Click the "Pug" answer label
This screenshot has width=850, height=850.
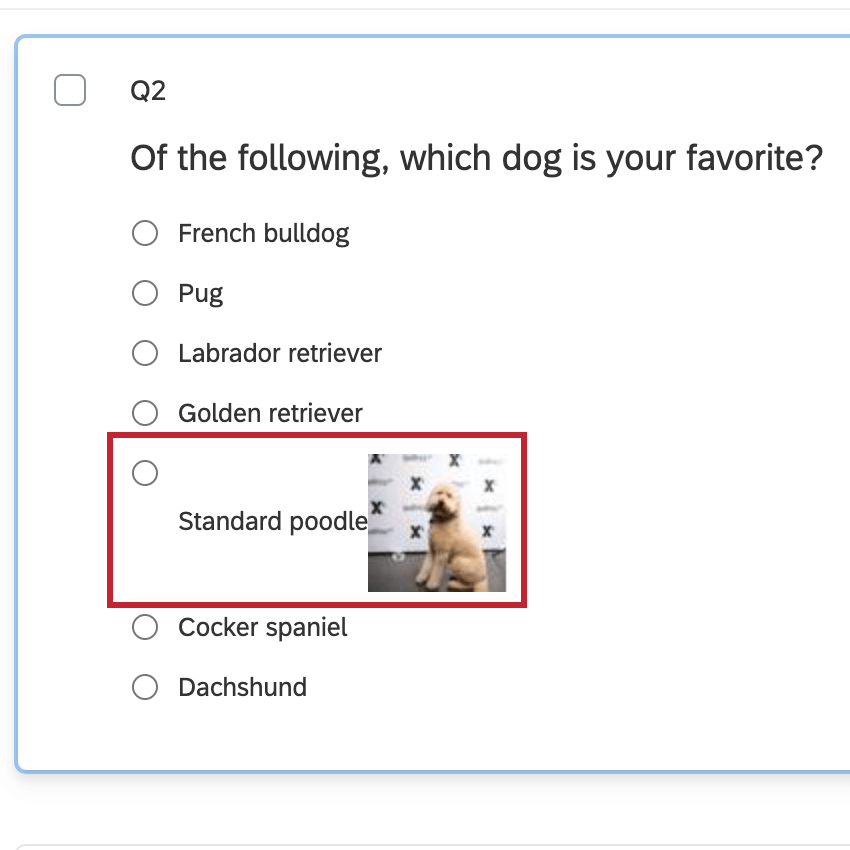pyautogui.click(x=200, y=293)
